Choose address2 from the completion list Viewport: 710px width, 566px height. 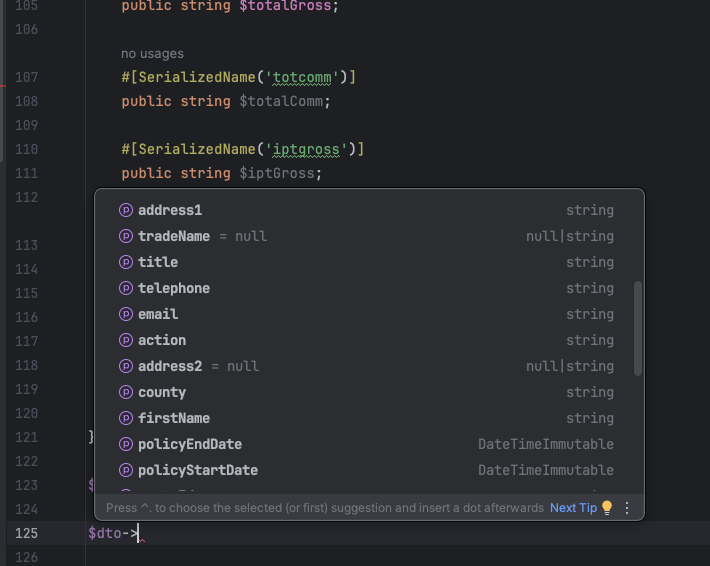tap(170, 366)
